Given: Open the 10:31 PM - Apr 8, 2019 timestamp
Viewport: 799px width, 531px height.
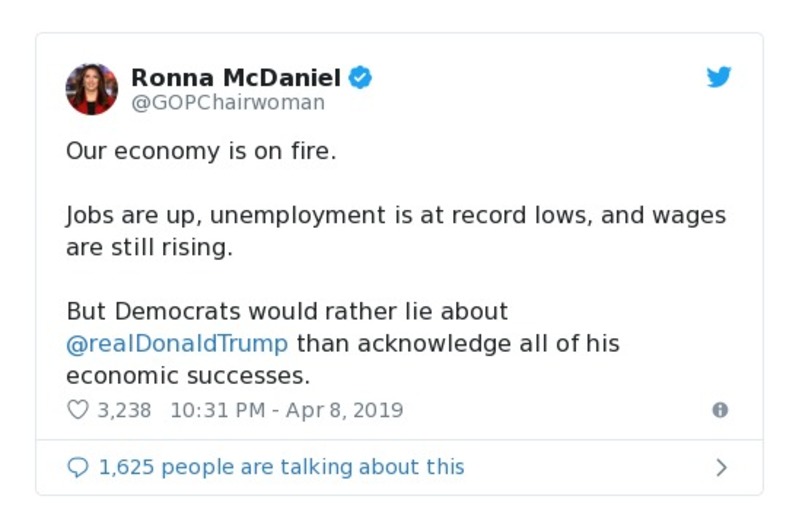Looking at the screenshot, I should pos(287,410).
